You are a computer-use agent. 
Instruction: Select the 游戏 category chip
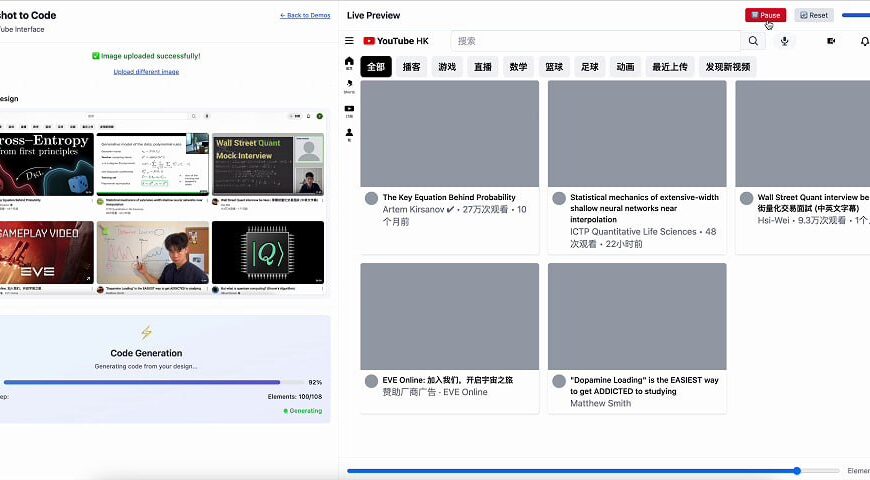[447, 67]
